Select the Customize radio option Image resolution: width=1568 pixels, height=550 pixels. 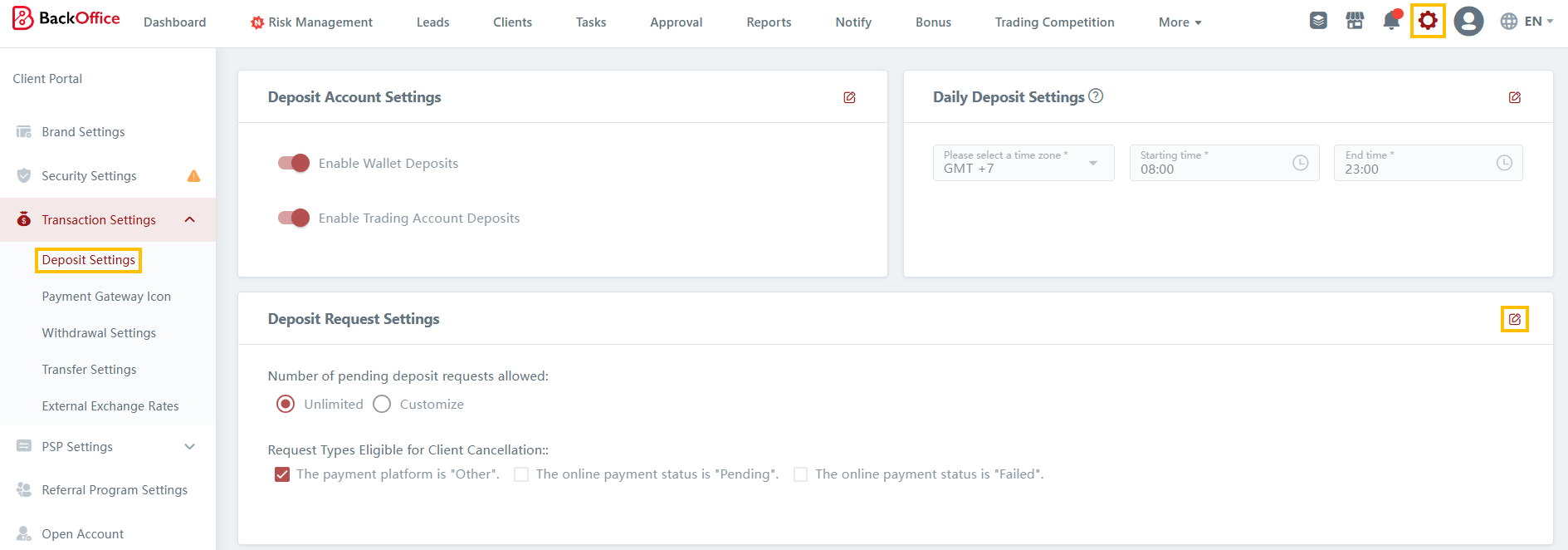(382, 404)
